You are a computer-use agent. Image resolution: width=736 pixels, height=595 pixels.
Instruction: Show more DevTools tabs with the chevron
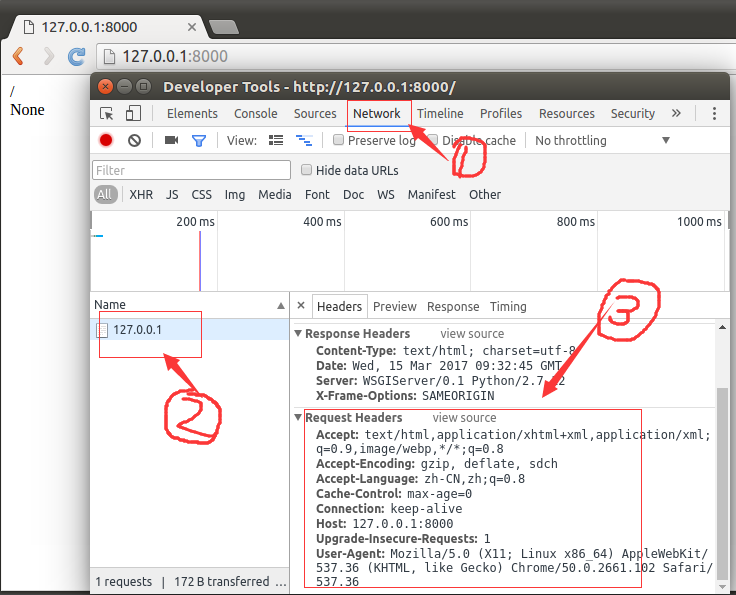click(676, 114)
